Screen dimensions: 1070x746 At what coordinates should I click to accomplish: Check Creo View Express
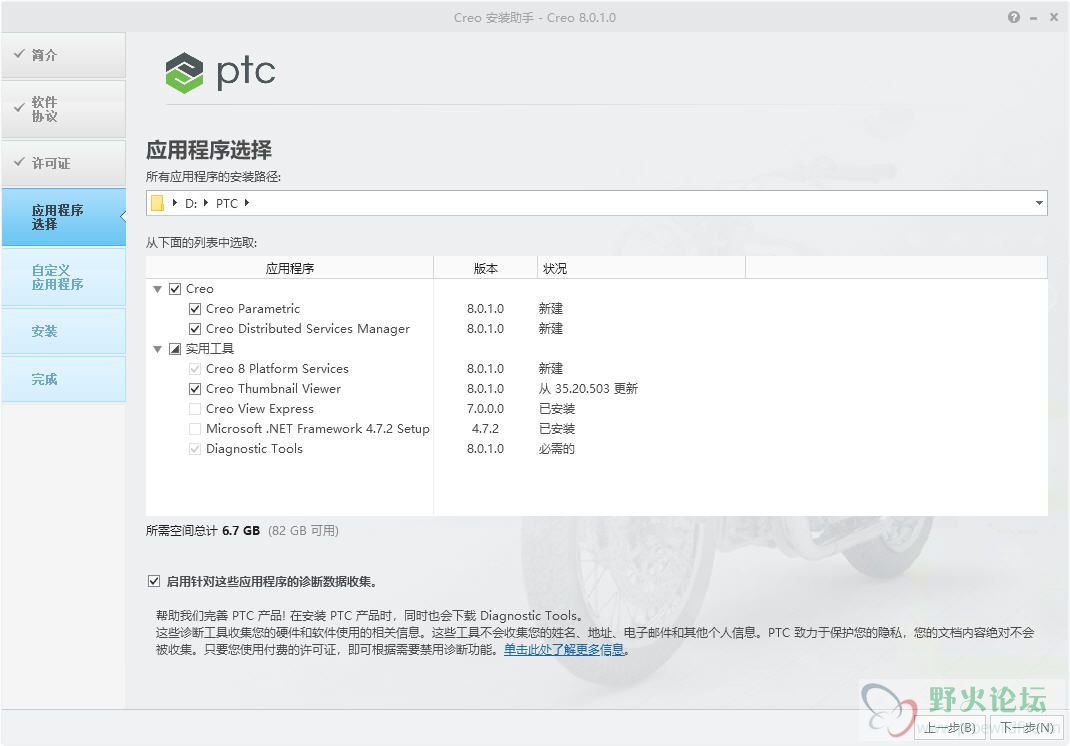(195, 409)
